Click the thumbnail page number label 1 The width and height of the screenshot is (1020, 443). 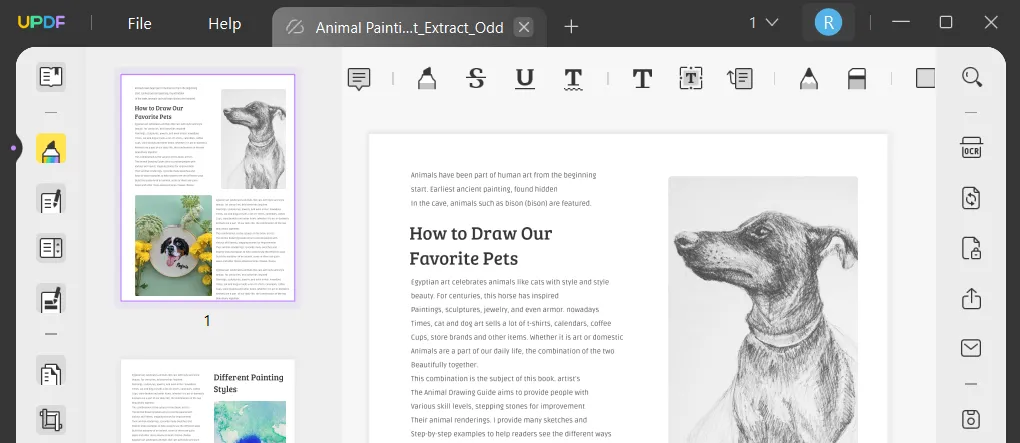pos(208,321)
